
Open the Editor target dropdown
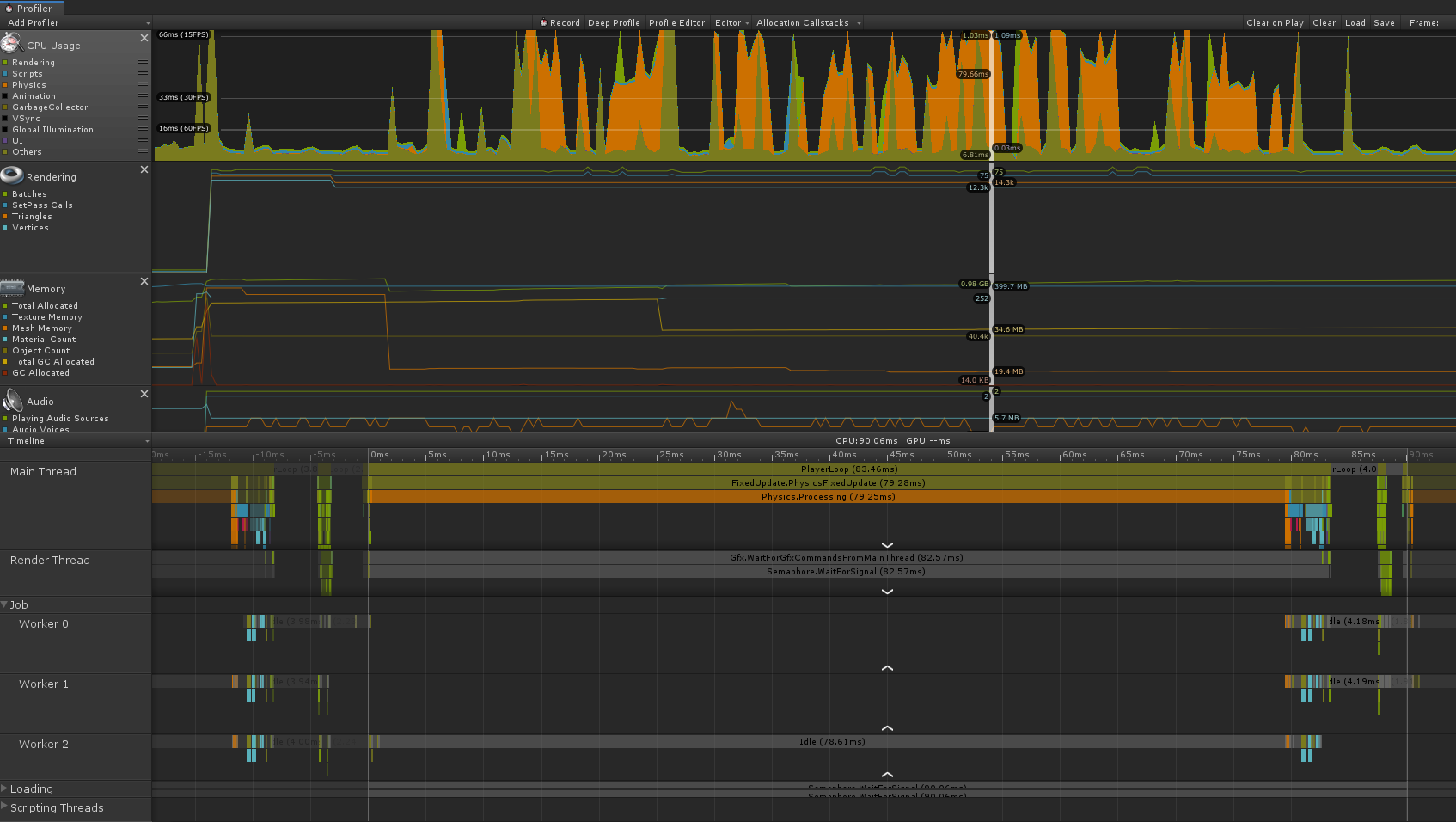pyautogui.click(x=731, y=23)
